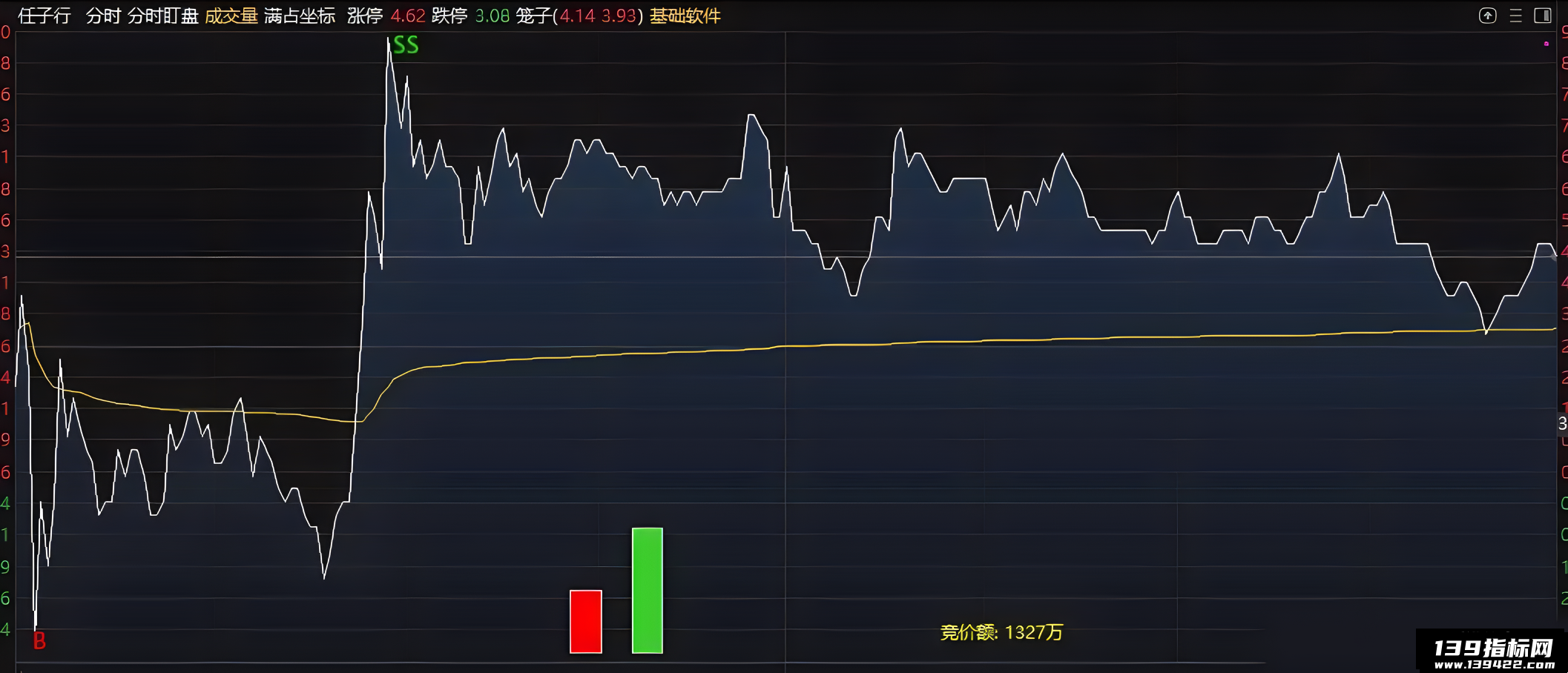Open the 基础软件 sector link
Screen dimensions: 1568x673
coord(685,16)
